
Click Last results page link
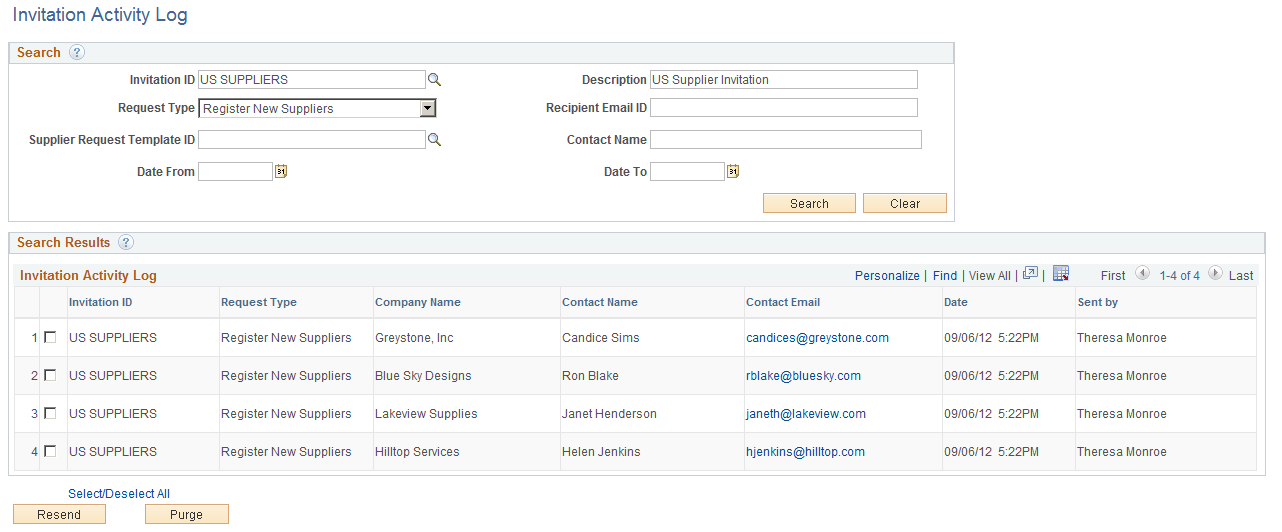click(x=1241, y=276)
